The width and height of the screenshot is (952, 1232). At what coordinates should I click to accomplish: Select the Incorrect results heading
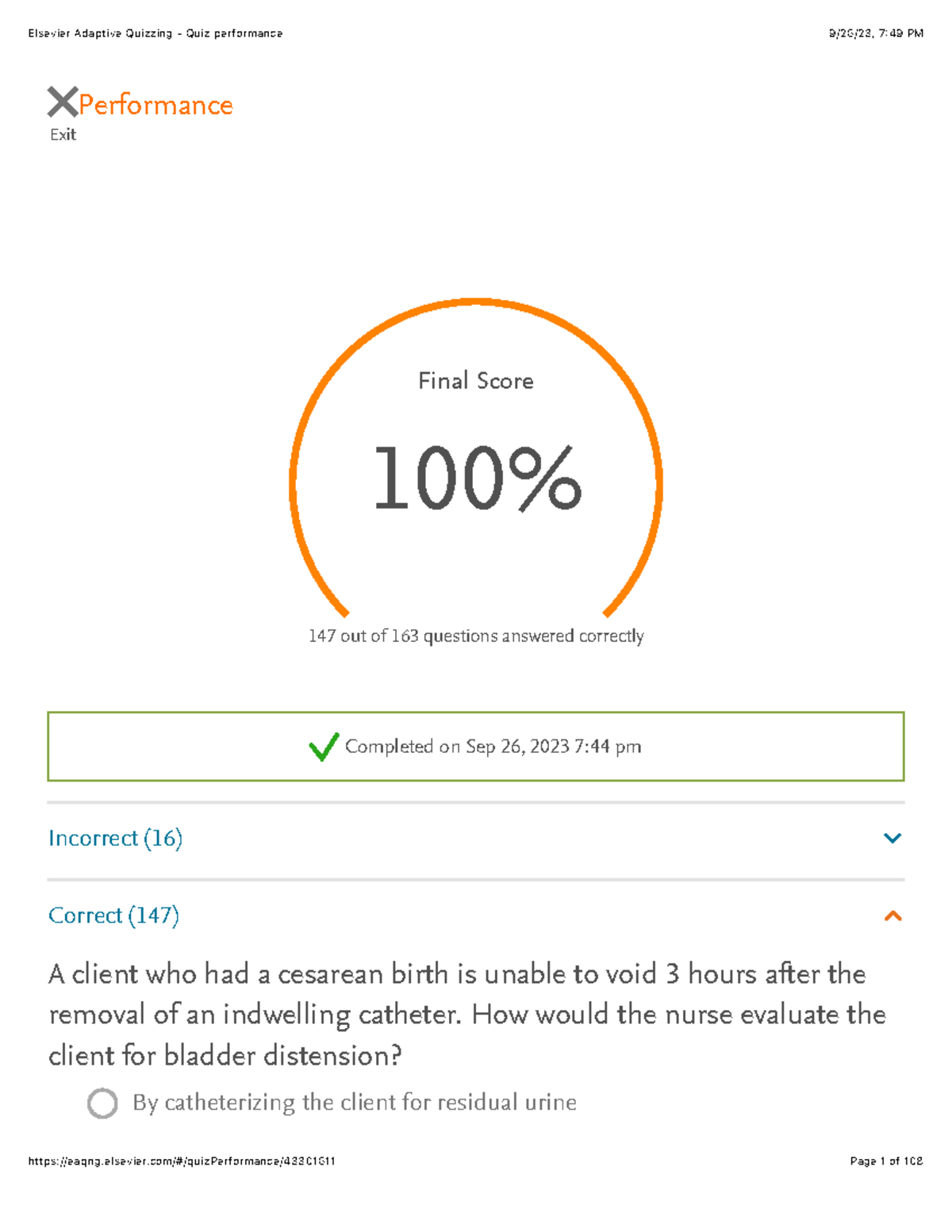coord(116,838)
